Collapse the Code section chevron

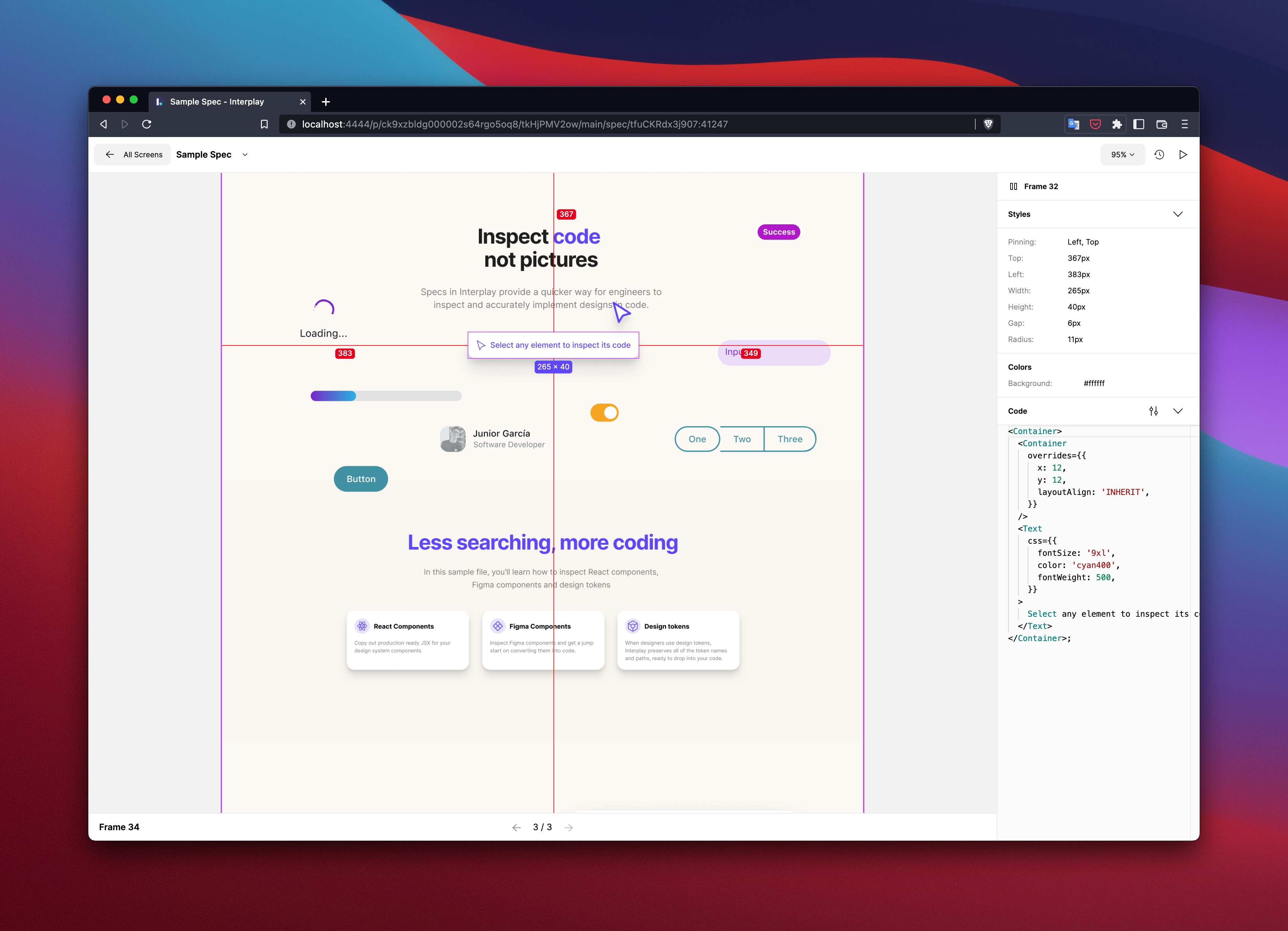pos(1178,411)
